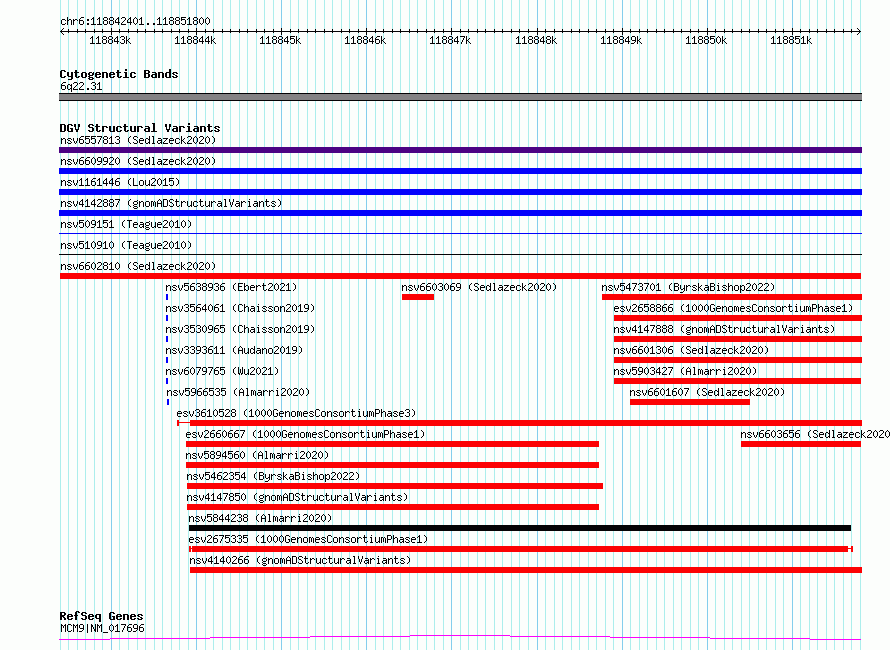Click the red bar under nsv5462354
Screen dimensions: 890x650
click(x=395, y=486)
